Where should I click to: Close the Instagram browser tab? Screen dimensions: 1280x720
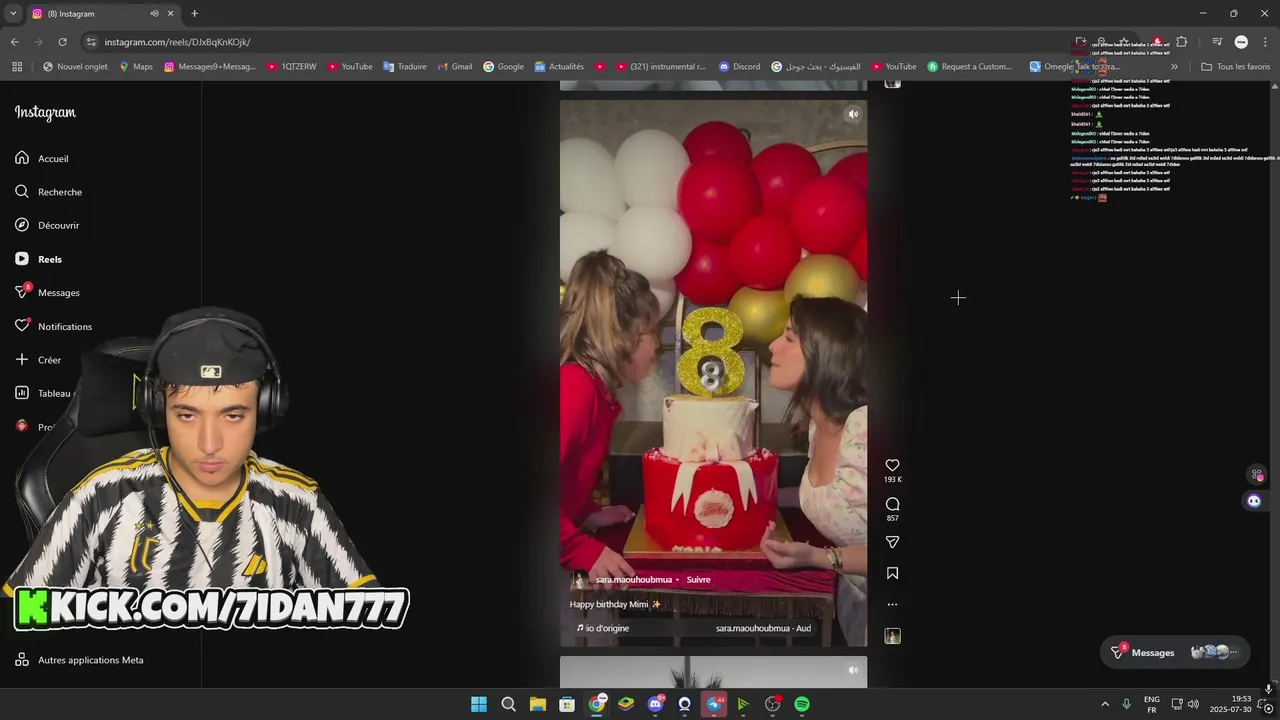(x=170, y=13)
